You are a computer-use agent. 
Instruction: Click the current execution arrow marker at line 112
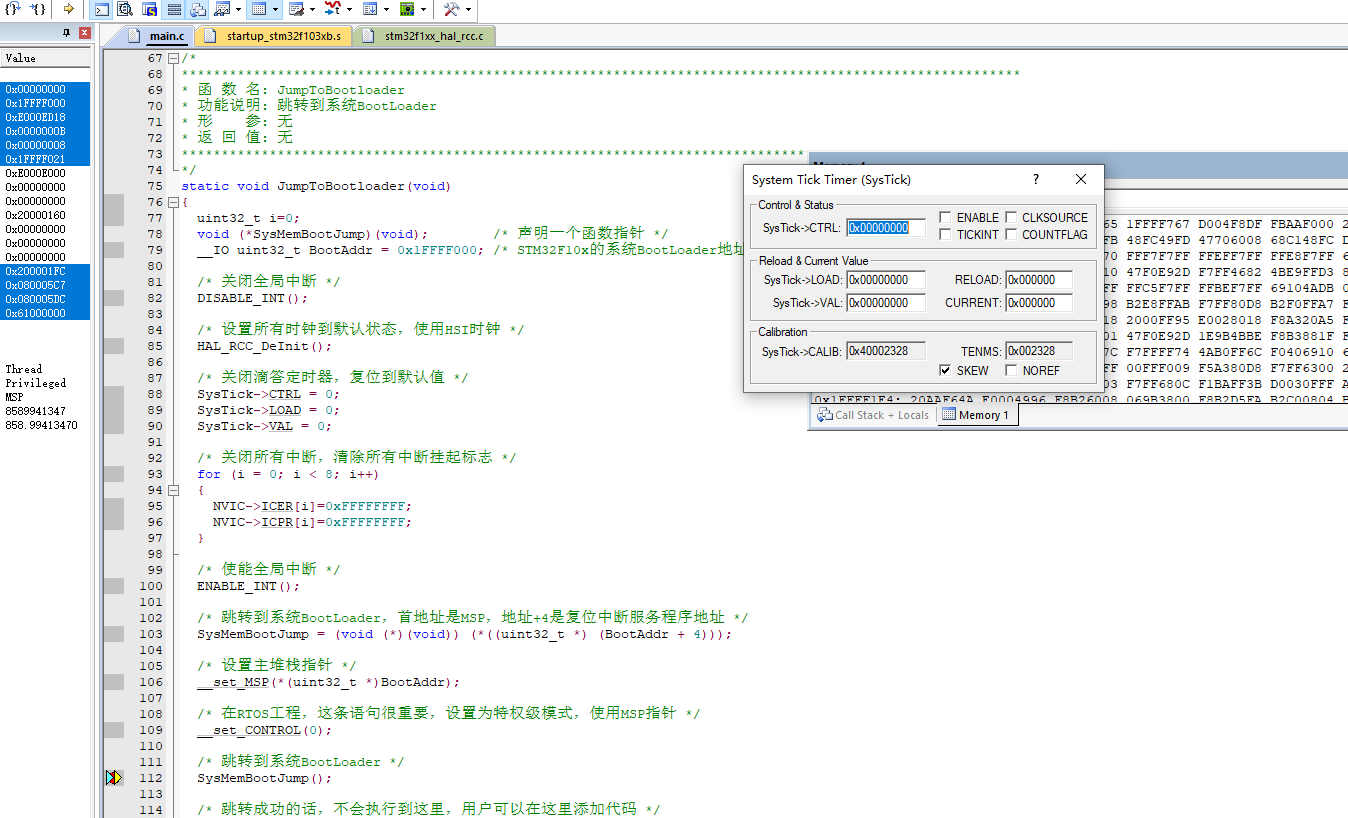coord(114,778)
